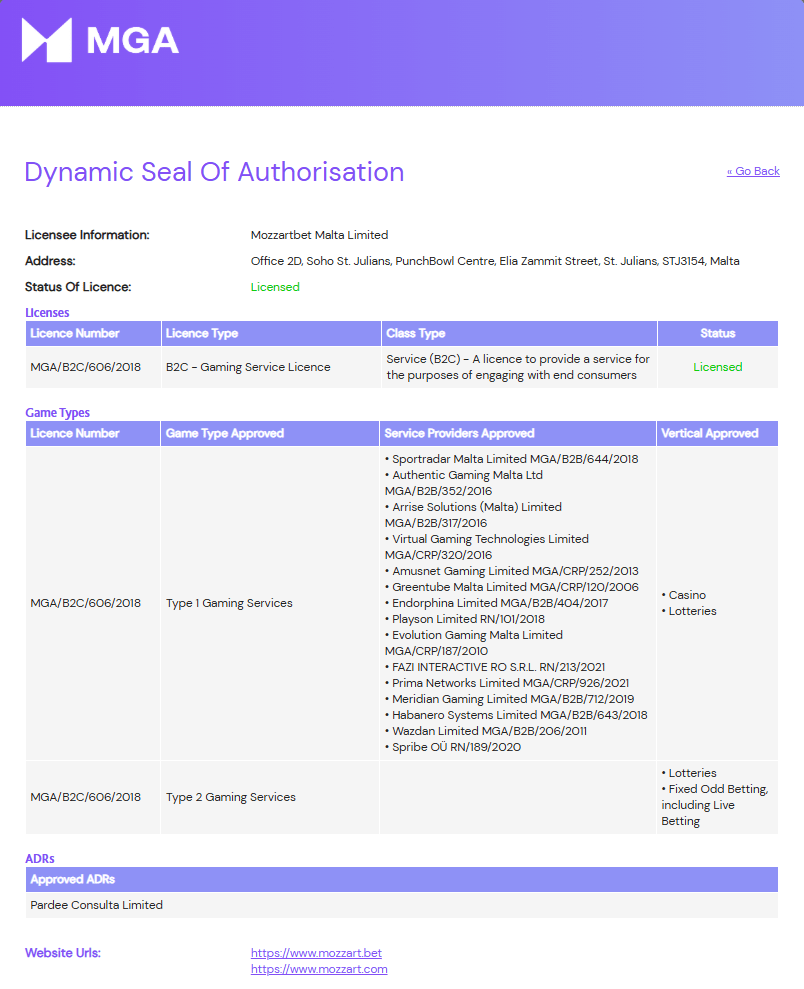Click the Vertical Approved column header
The height and width of the screenshot is (989, 804).
717,433
